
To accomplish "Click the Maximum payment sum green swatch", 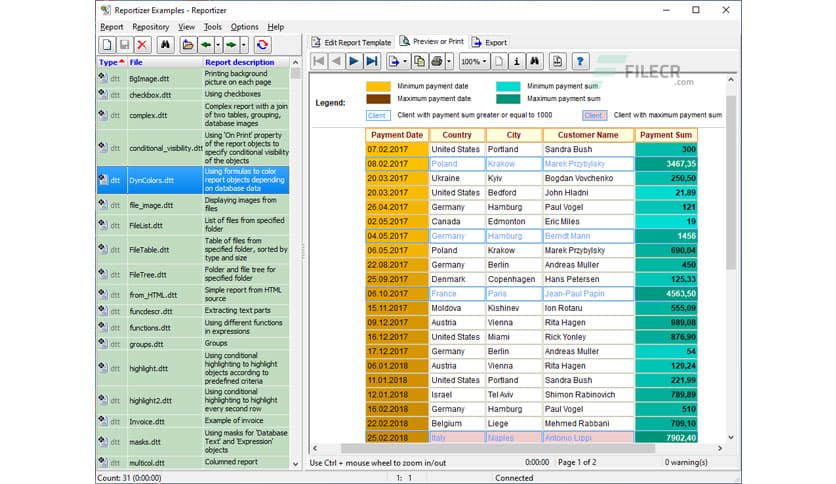I will (x=508, y=99).
